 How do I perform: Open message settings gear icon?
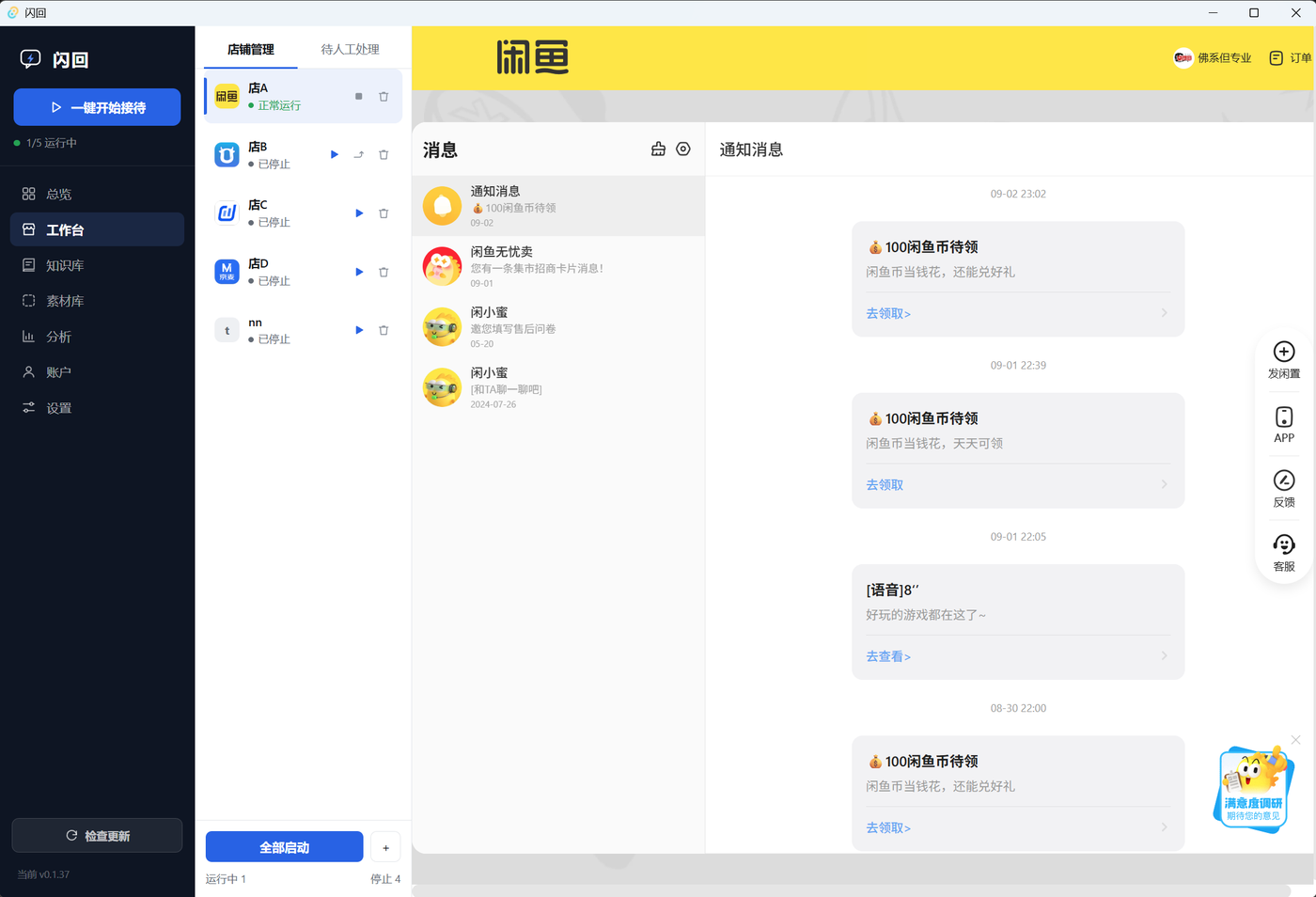coord(683,149)
